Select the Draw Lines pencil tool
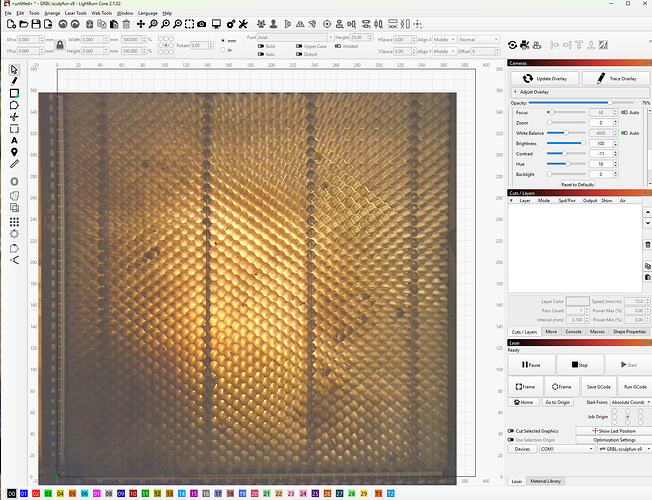 14,81
